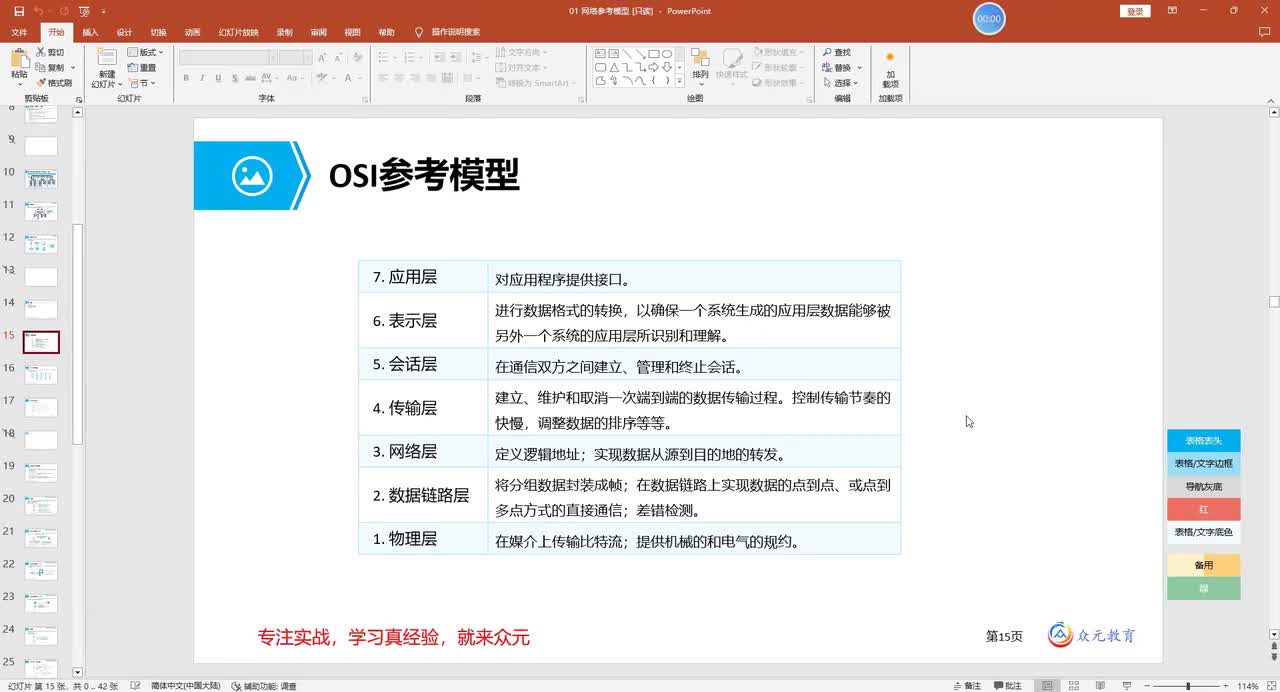Click the 备注 (Notes) status bar button
Viewport: 1280px width, 692px height.
click(x=967, y=686)
